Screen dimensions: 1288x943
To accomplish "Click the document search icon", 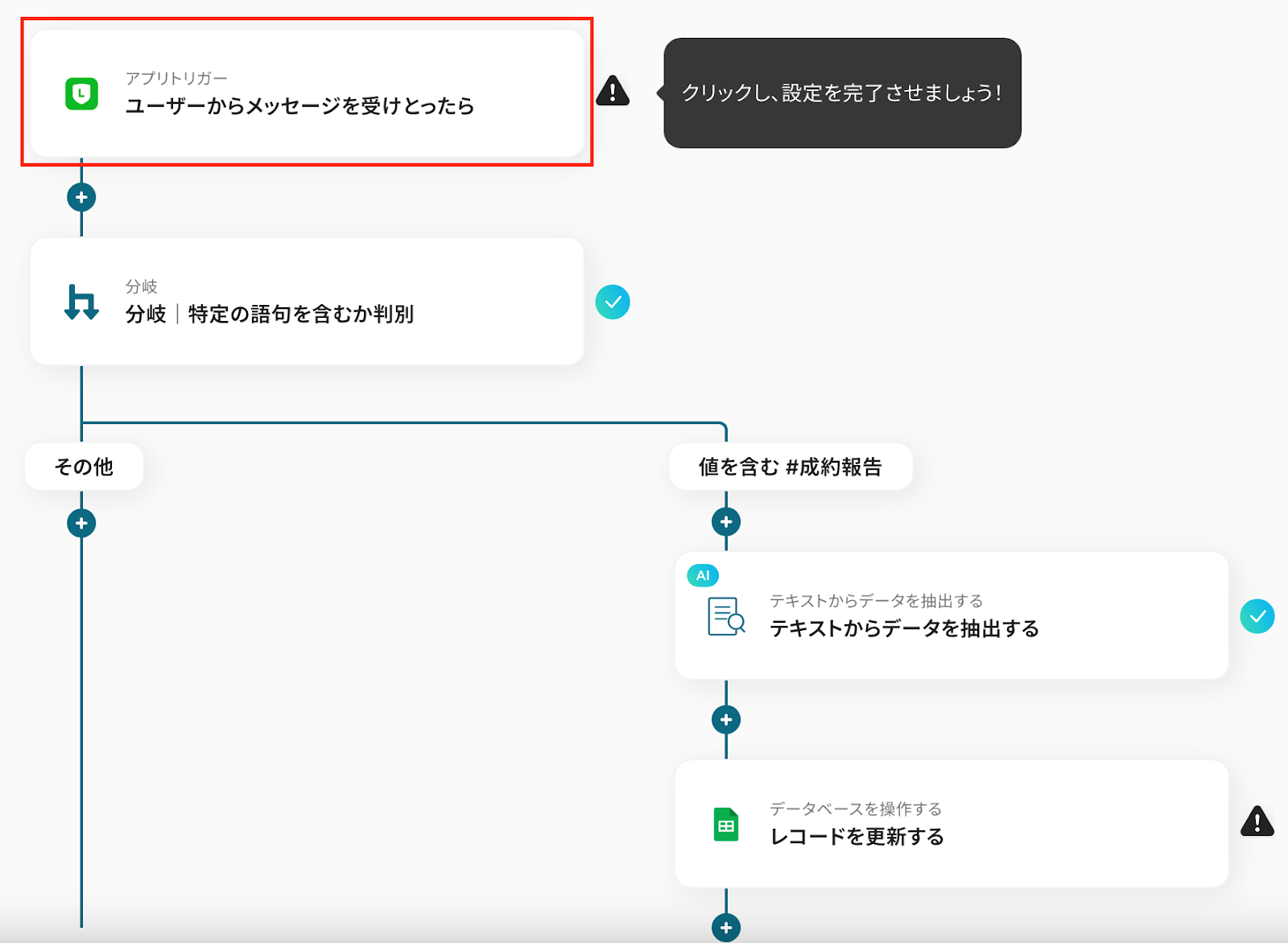I will (x=726, y=616).
